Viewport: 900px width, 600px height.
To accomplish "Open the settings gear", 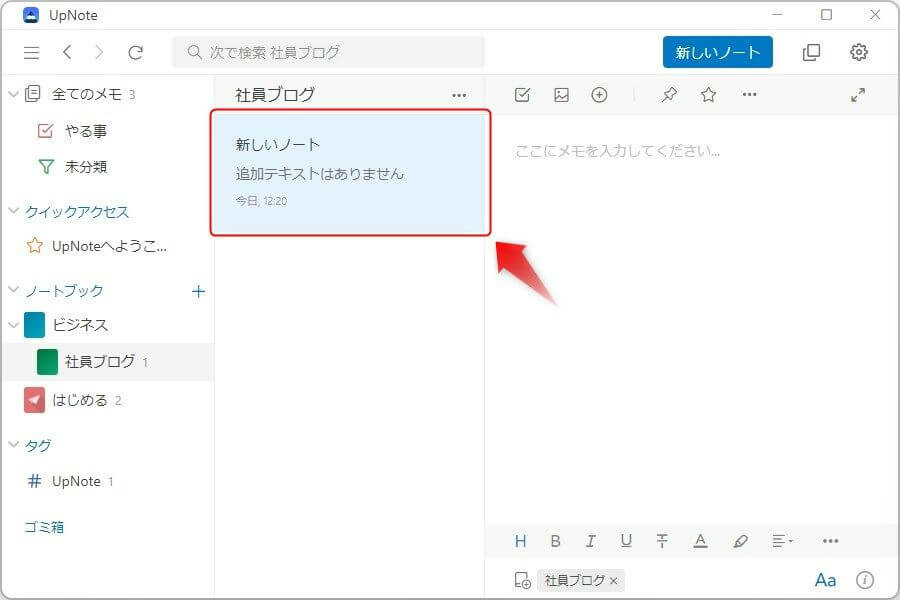I will tap(859, 52).
